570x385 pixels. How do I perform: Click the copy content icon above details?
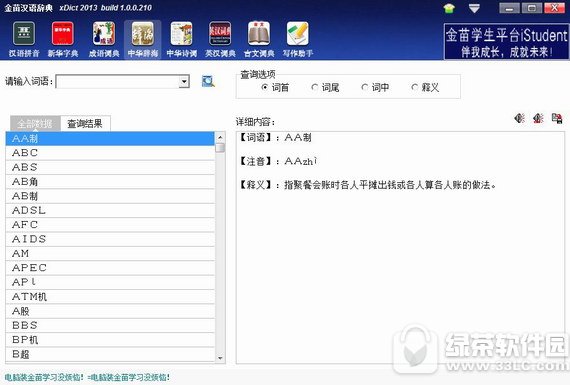click(x=557, y=118)
